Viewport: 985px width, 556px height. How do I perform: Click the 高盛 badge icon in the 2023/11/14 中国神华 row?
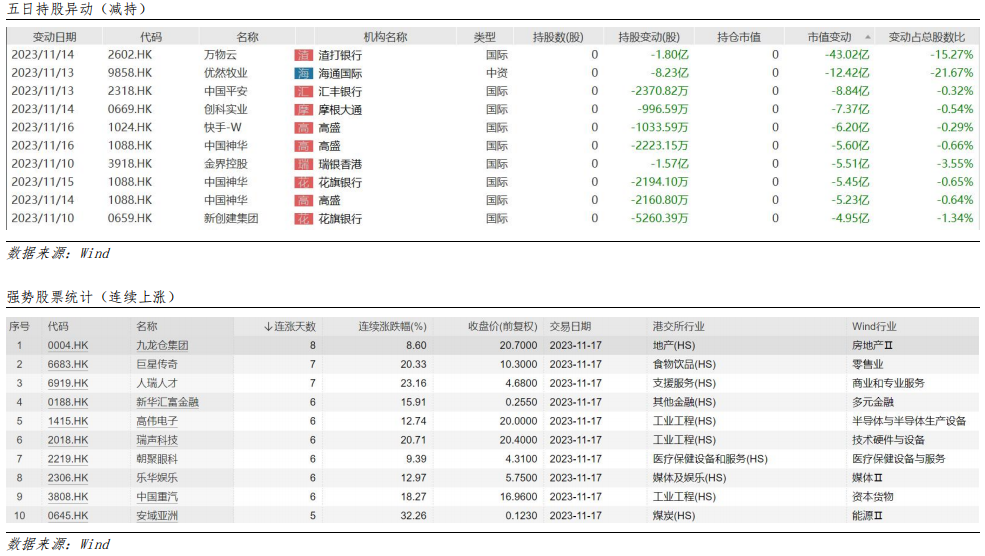[303, 201]
